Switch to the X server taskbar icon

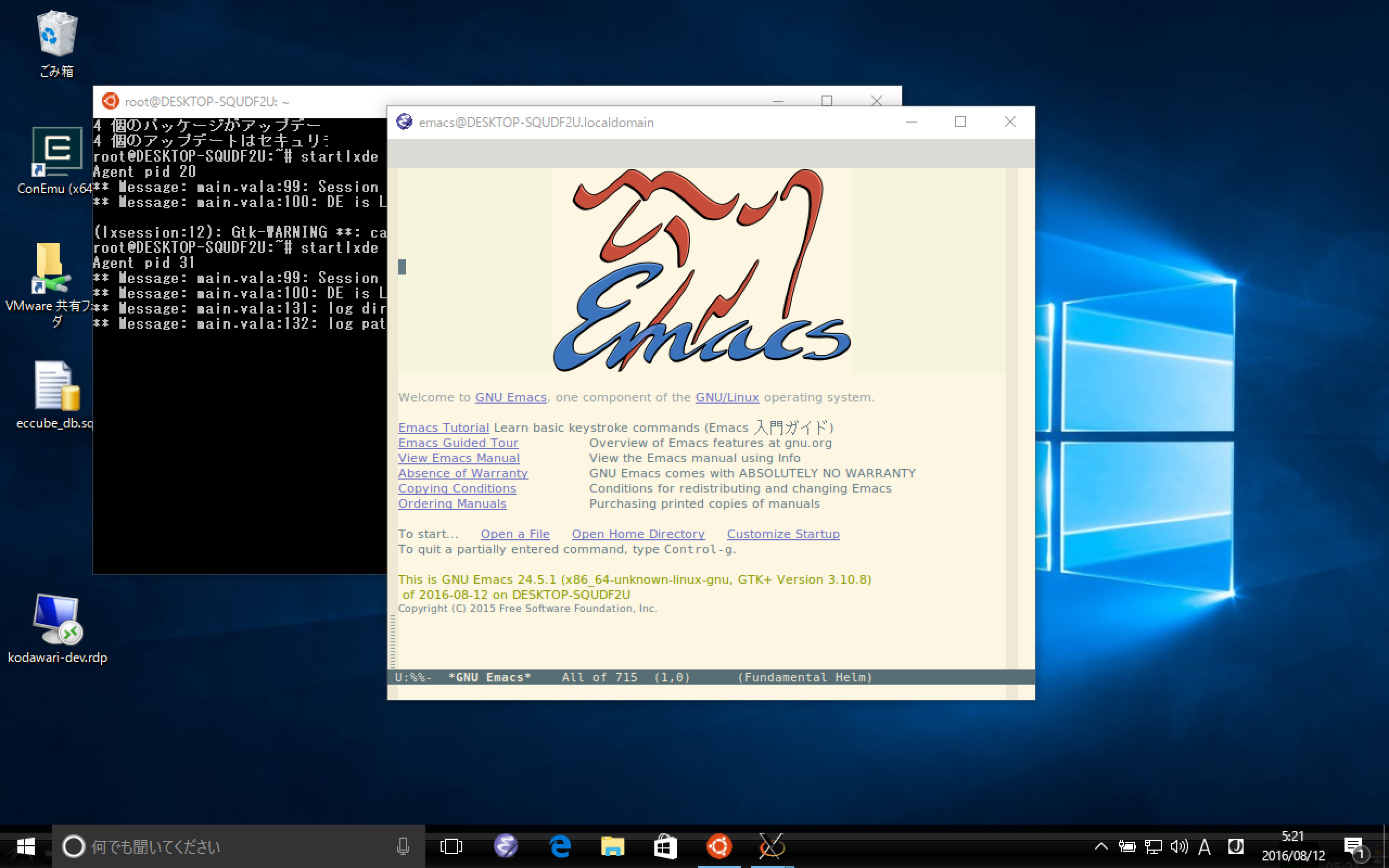pos(772,846)
